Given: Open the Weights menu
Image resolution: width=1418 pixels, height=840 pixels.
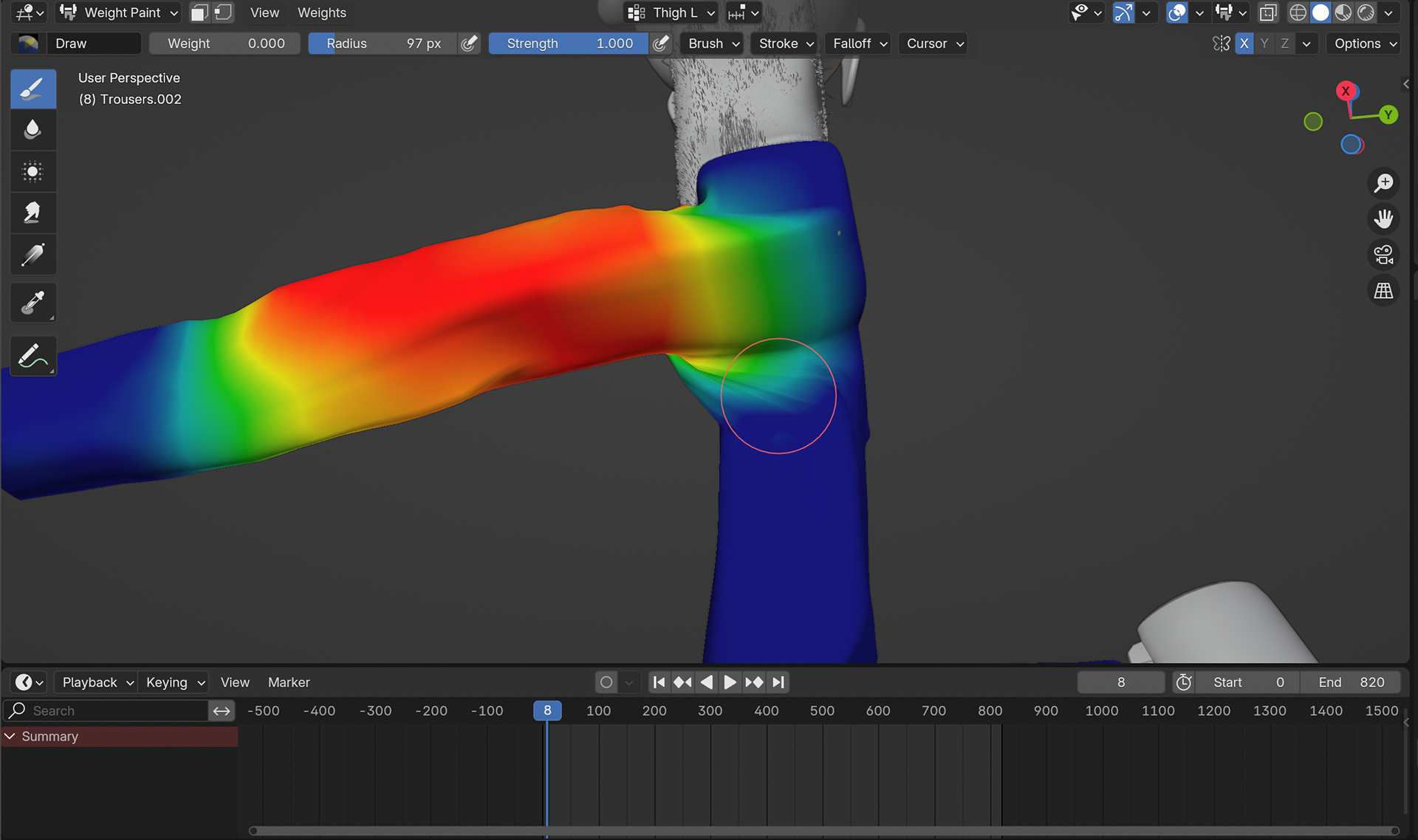Looking at the screenshot, I should click(x=322, y=13).
